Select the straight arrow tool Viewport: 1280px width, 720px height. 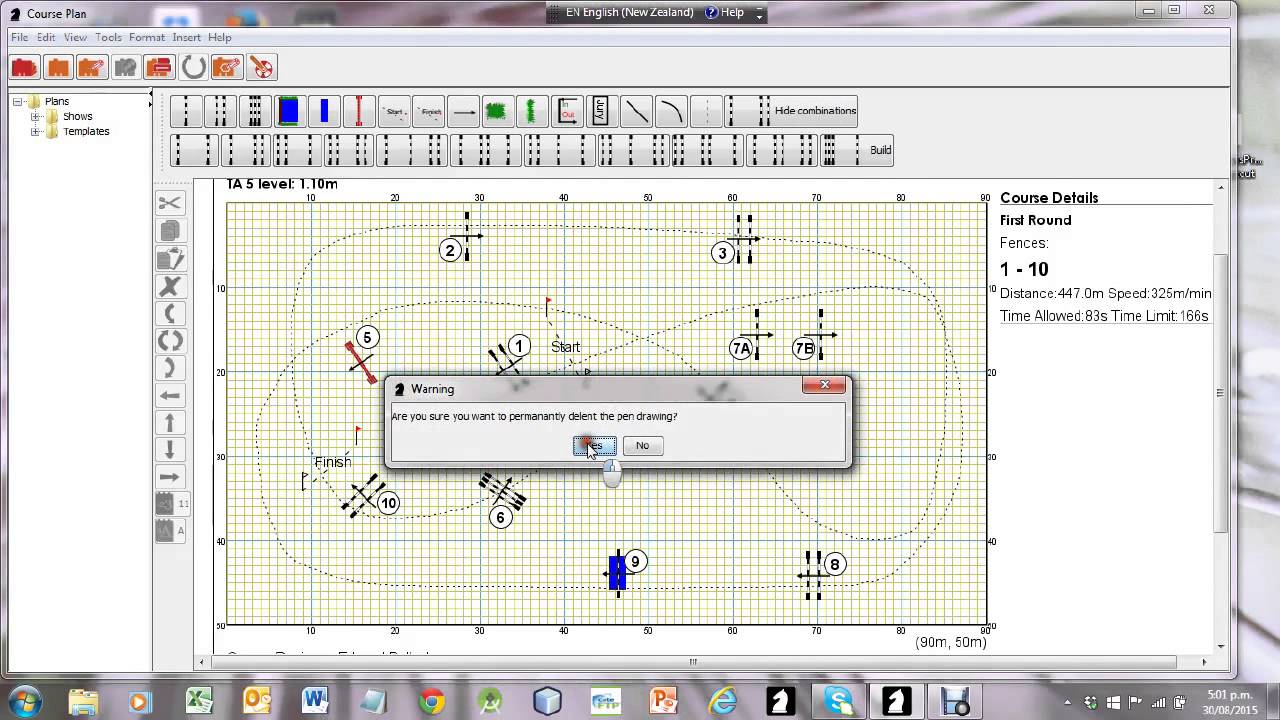click(464, 111)
